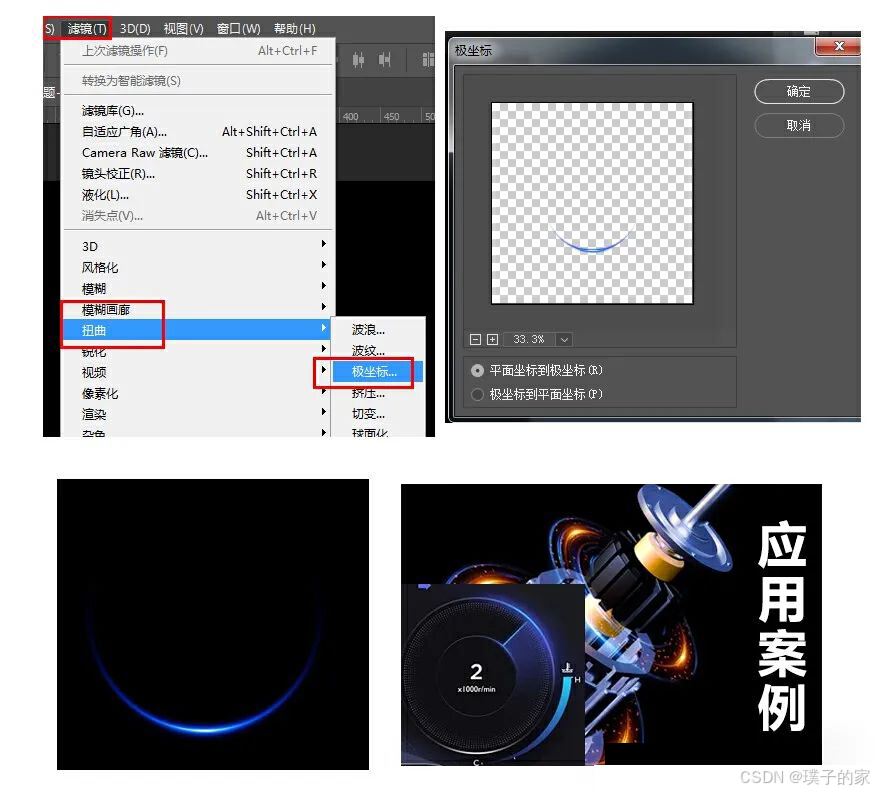Select 平面坐标到极坐标(R) radio option
Image resolution: width=874 pixels, height=792 pixels.
pyautogui.click(x=537, y=370)
